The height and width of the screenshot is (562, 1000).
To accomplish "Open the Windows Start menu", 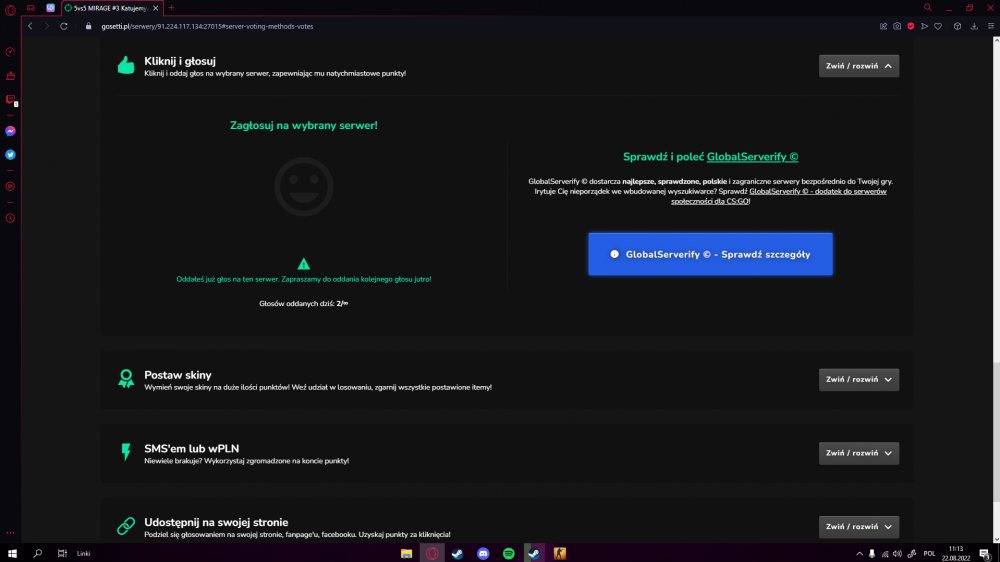I will [12, 553].
